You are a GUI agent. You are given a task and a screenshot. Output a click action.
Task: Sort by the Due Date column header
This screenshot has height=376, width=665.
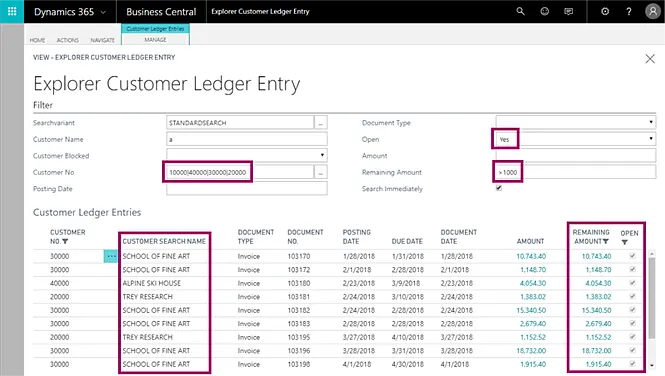(x=407, y=241)
